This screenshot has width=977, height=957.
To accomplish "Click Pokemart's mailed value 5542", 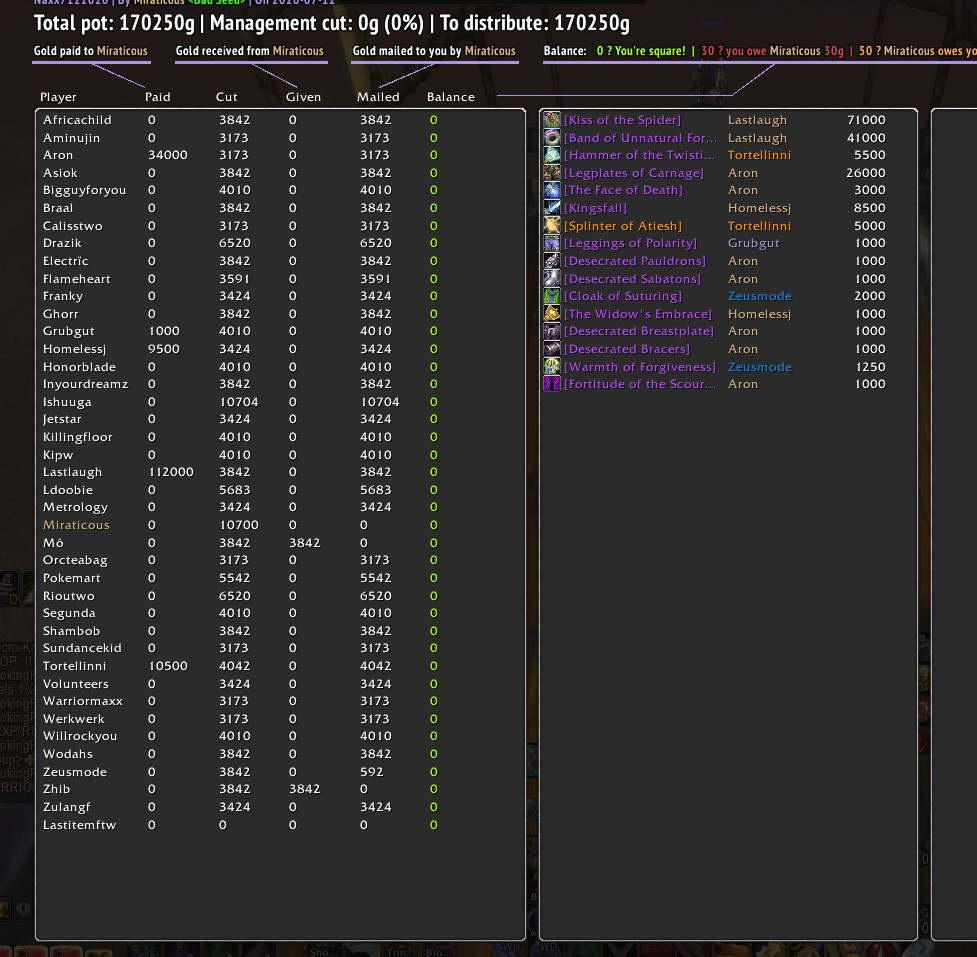I will click(x=376, y=578).
